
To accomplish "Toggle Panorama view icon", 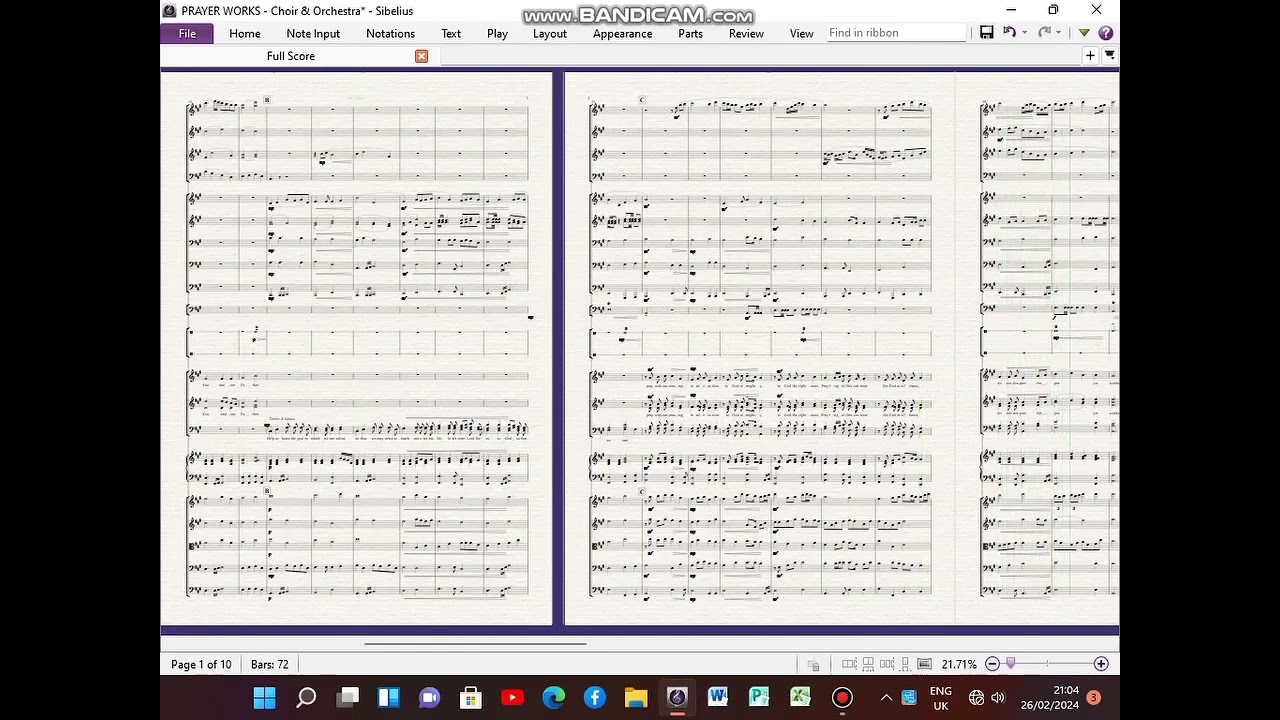I will point(924,664).
